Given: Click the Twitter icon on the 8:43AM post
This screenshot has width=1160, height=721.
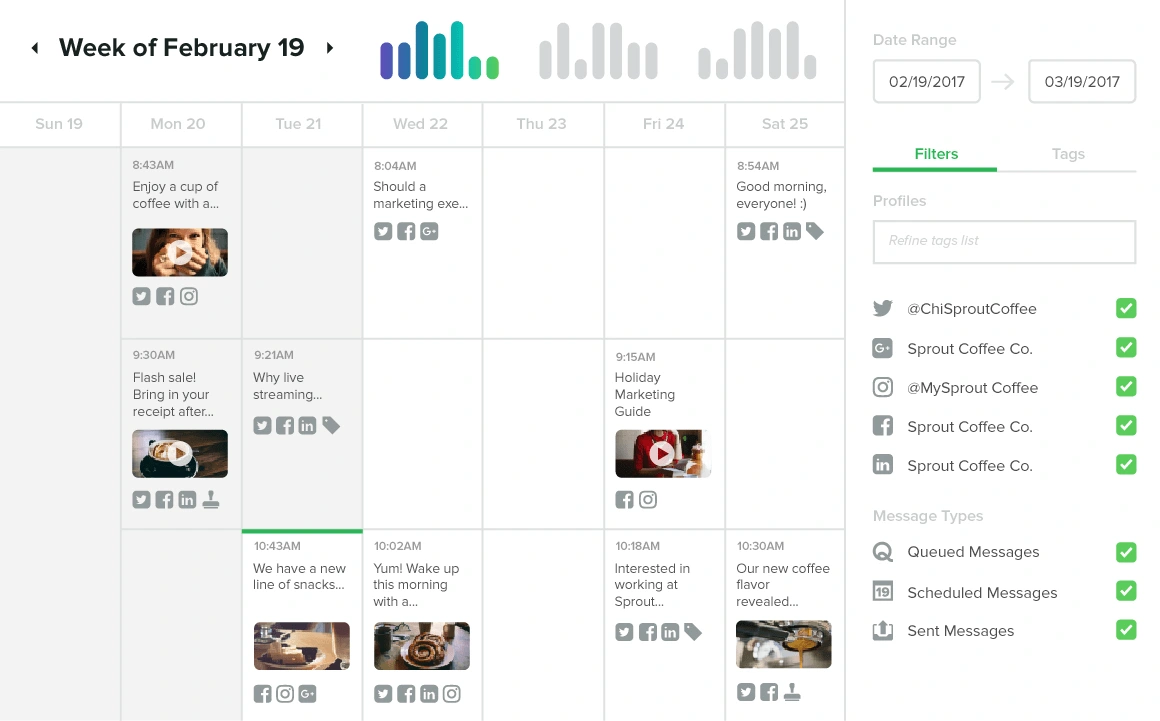Looking at the screenshot, I should click(x=141, y=297).
